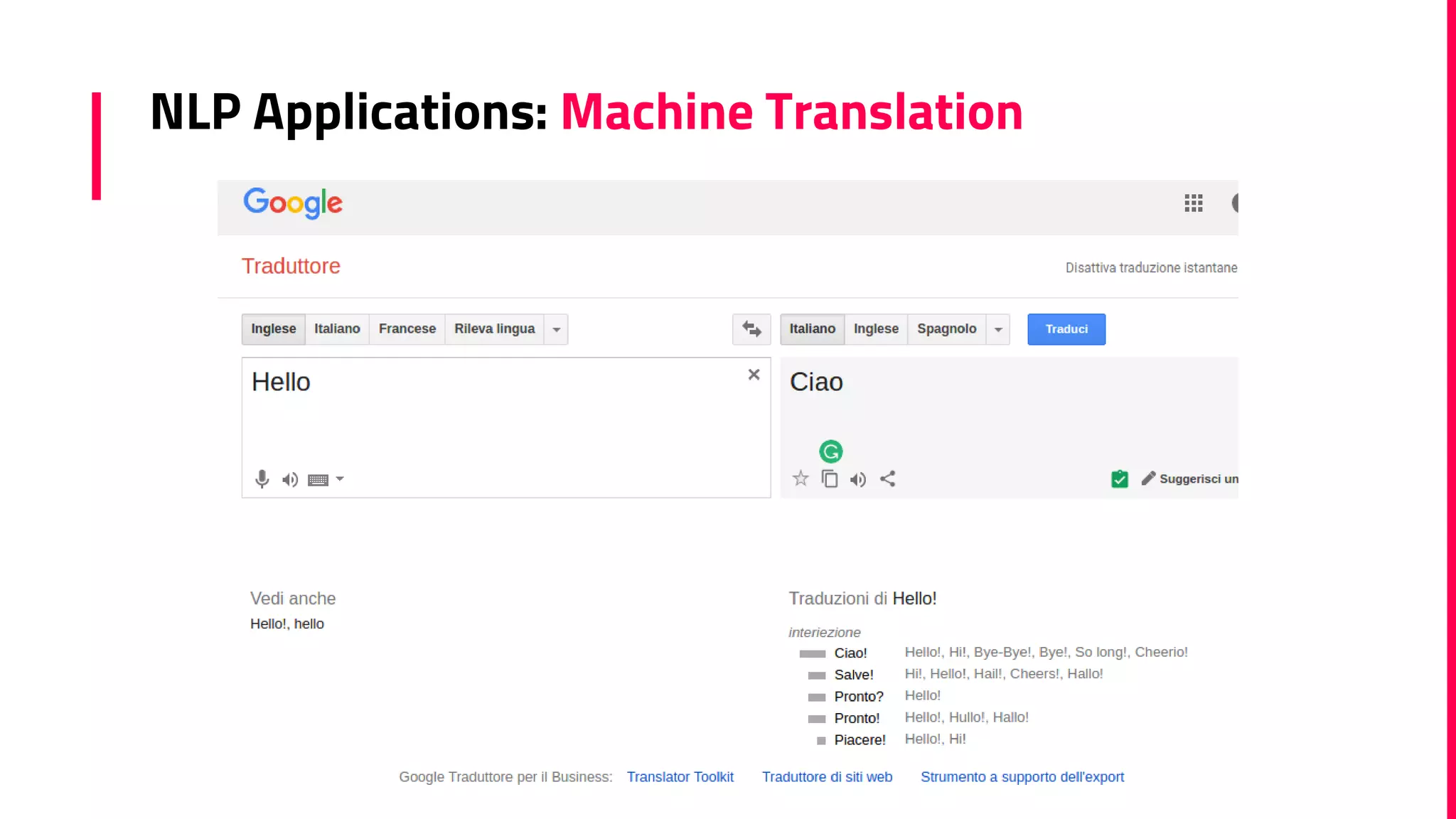The height and width of the screenshot is (819, 1456).
Task: Click 'Hello!, Hullo!, Hallo!' back-translation row
Action: (x=966, y=717)
